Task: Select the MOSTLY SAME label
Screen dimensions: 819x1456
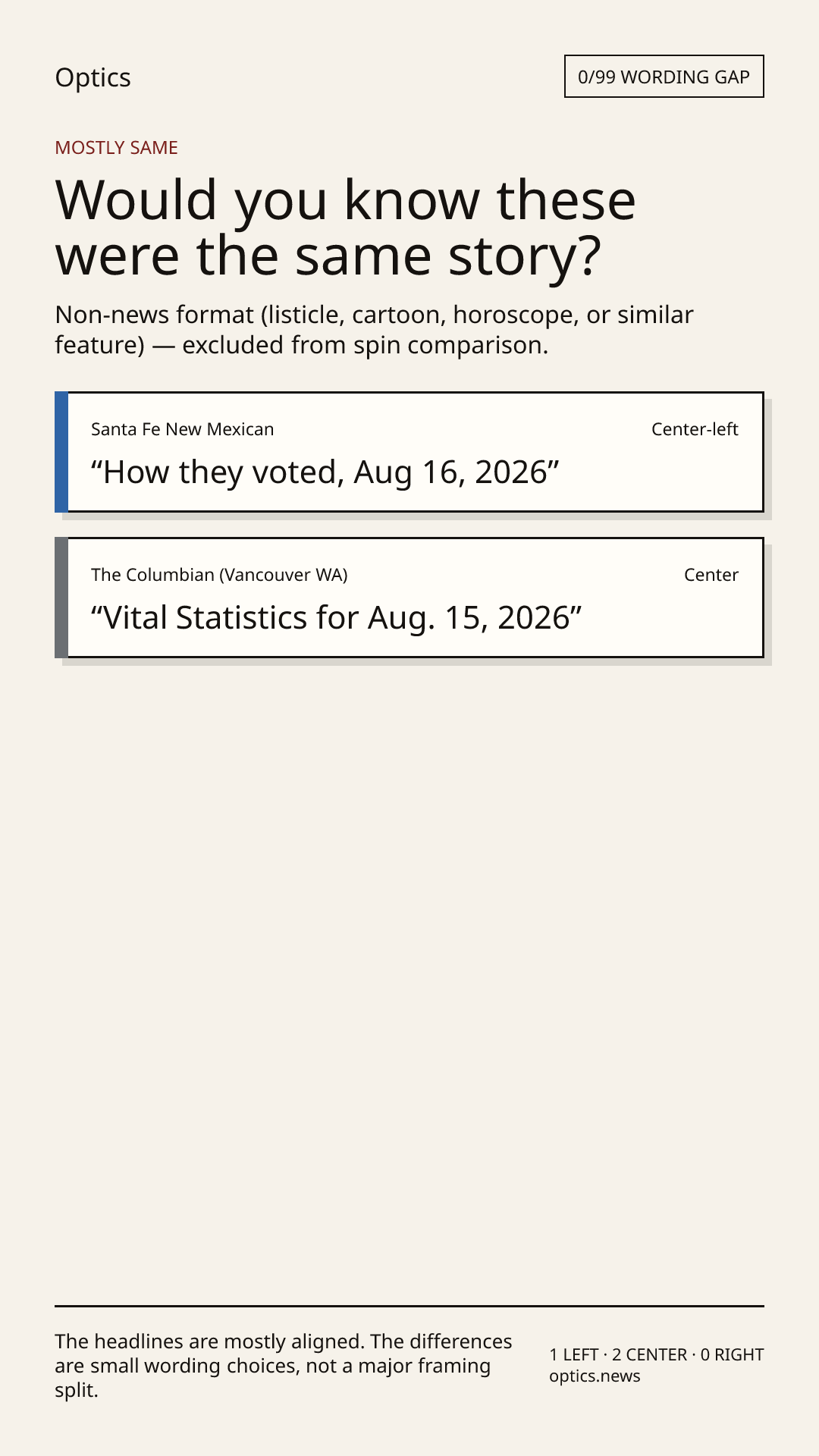Action: (116, 148)
